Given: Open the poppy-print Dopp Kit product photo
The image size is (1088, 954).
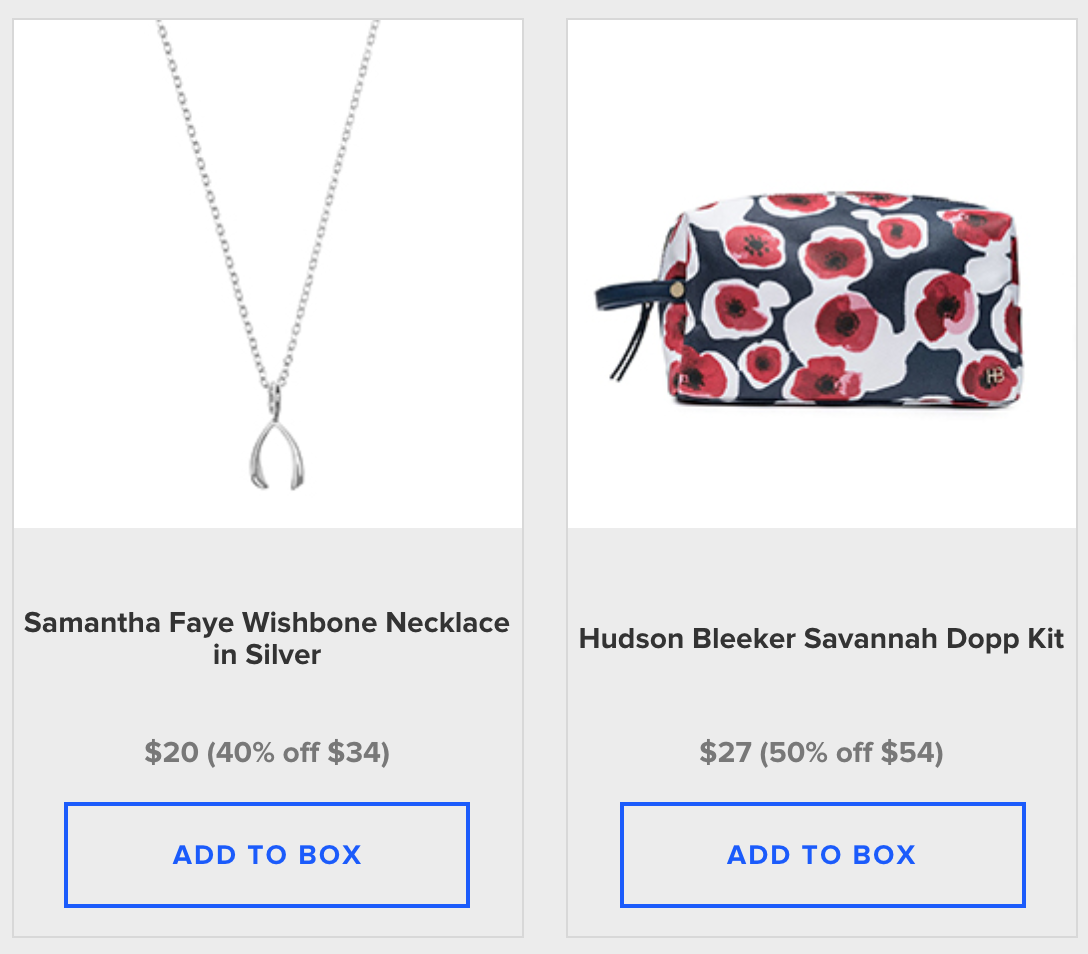Looking at the screenshot, I should [x=822, y=274].
